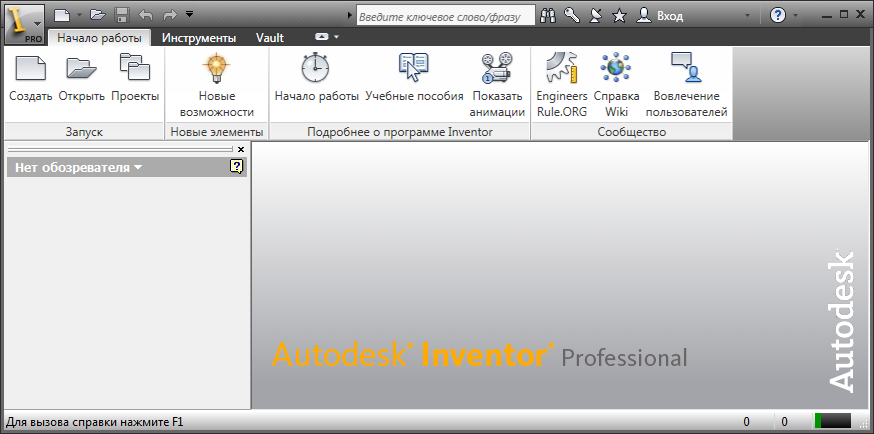Viewport: 874px width, 434px height.
Task: Expand the search box arrow left of the field
Action: point(349,16)
